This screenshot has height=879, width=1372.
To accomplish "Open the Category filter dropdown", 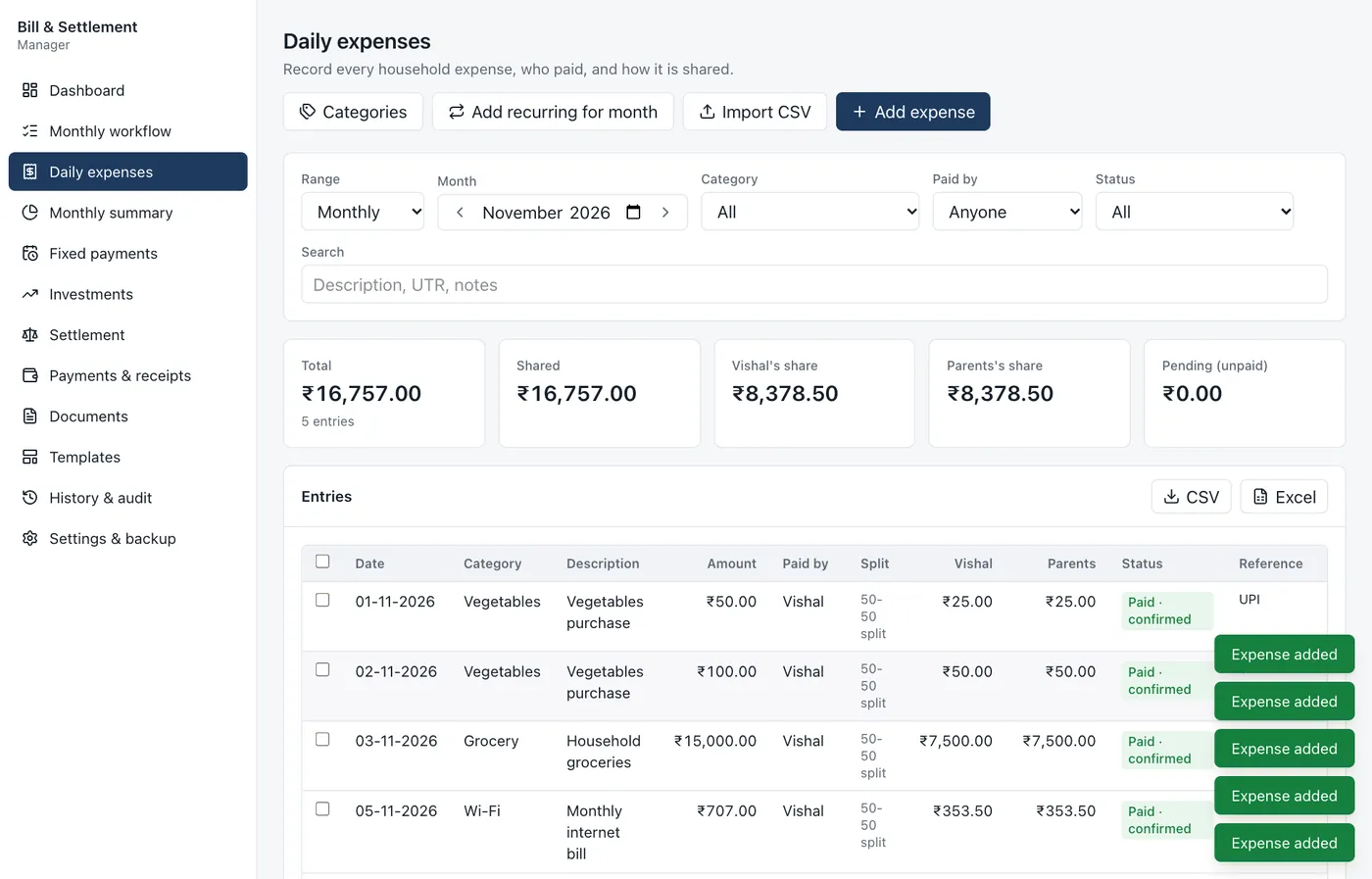I will (810, 212).
